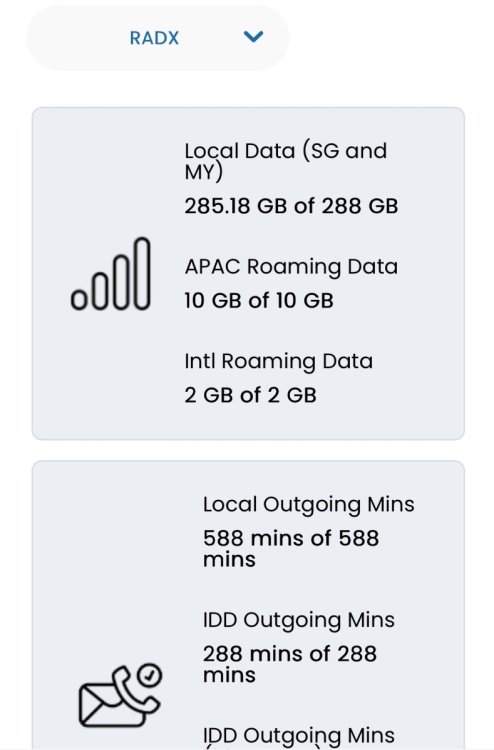Open the Local Outgoing Mins entry

(308, 505)
